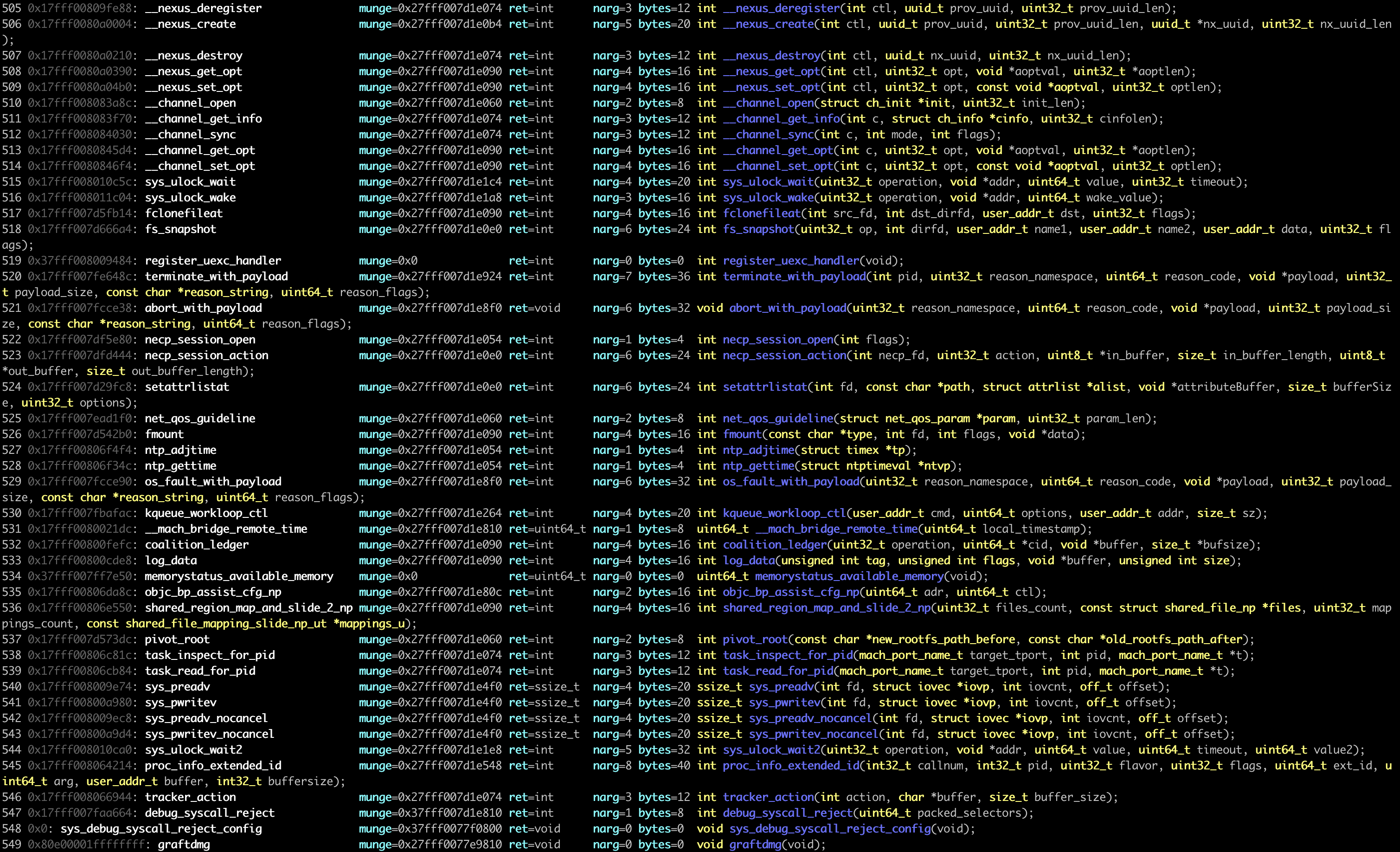
Task: Select tracker_action name on line 546
Action: (190, 797)
